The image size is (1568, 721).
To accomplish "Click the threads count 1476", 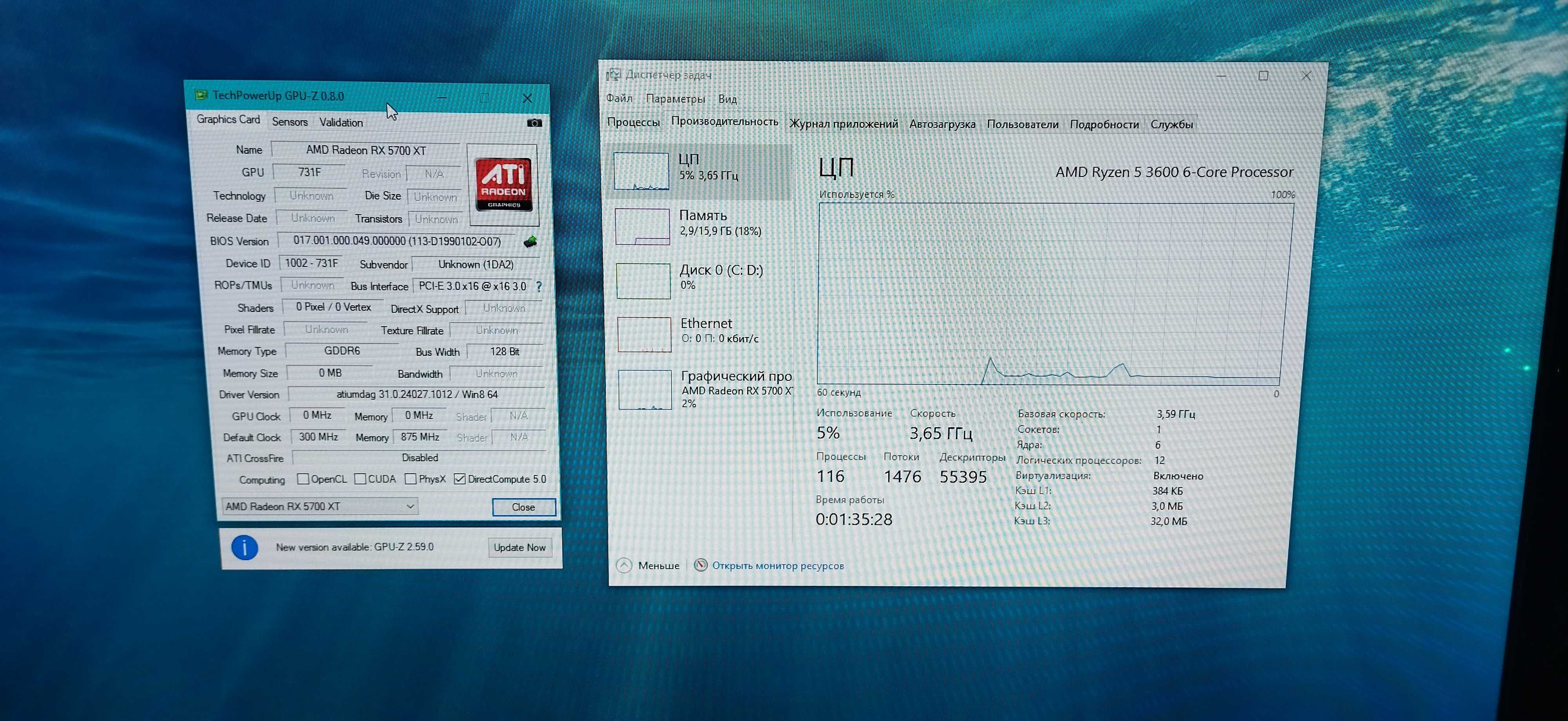I will click(902, 476).
